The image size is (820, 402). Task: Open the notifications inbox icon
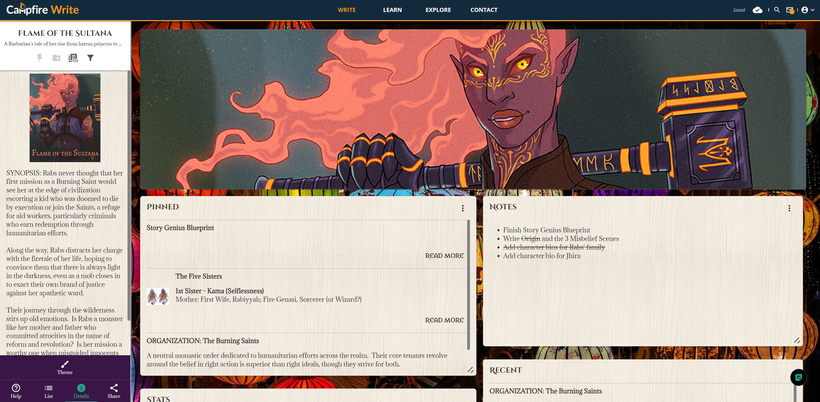(790, 10)
